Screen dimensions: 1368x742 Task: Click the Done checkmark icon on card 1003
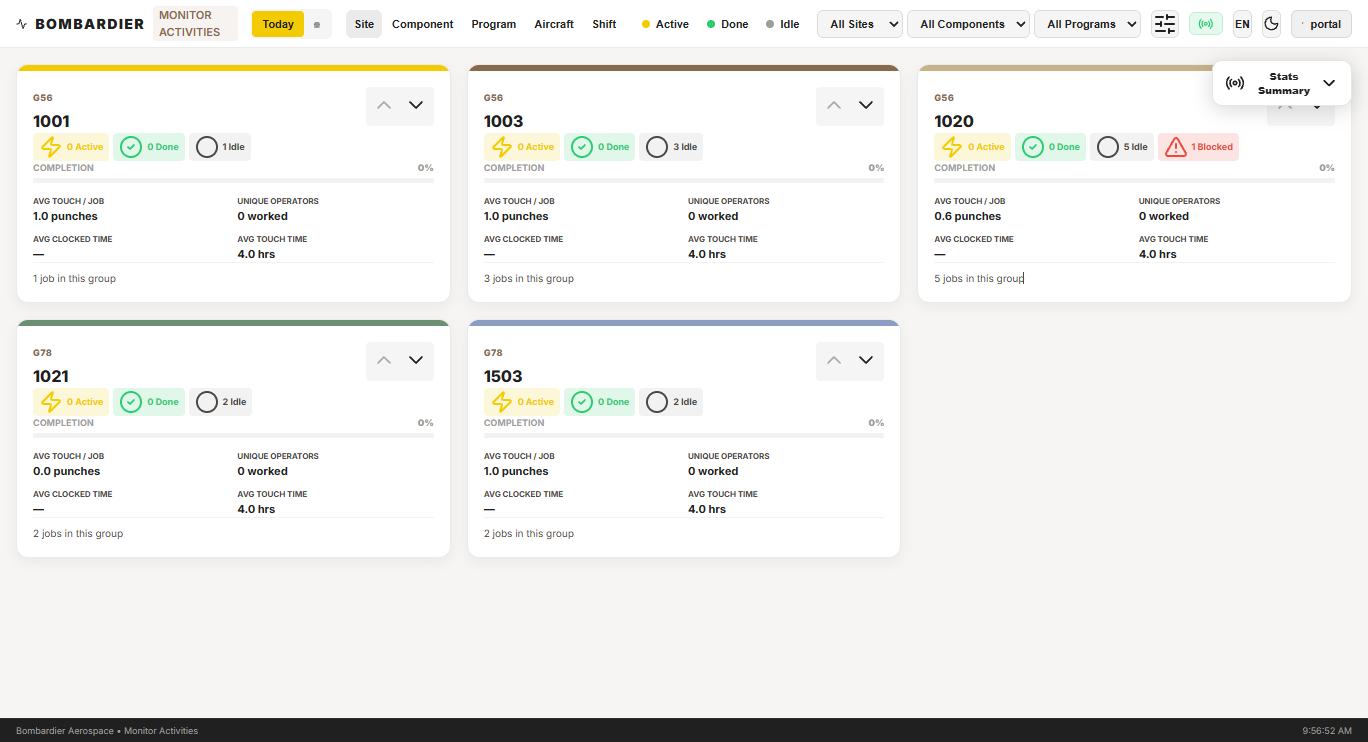point(581,147)
